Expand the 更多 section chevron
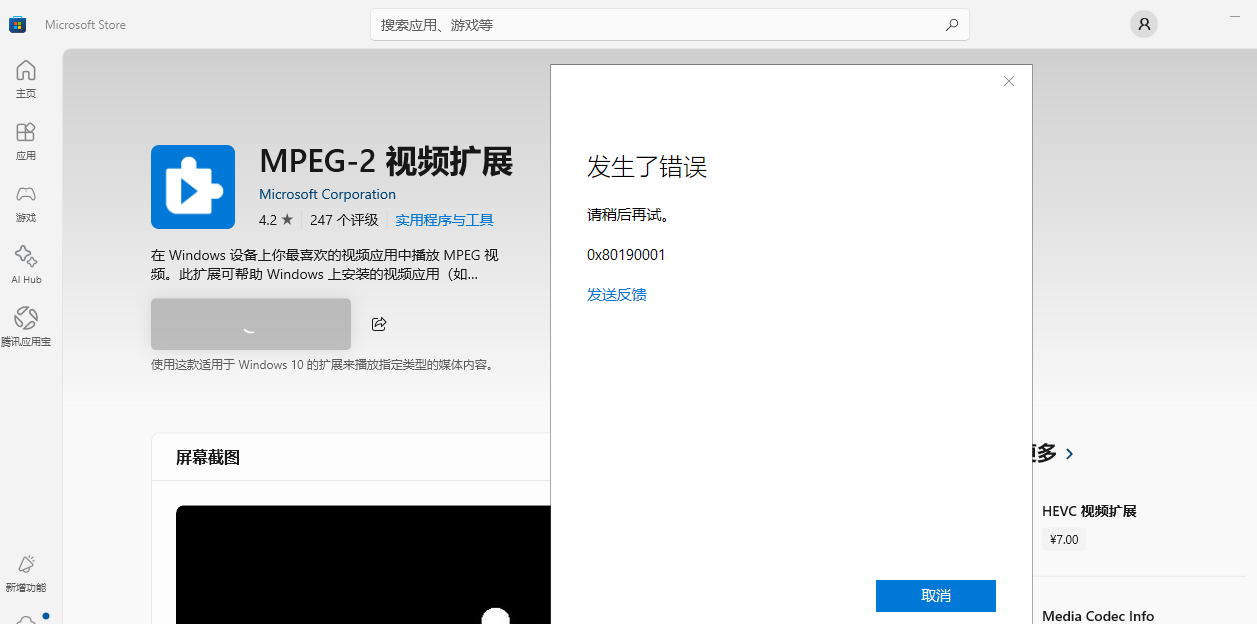This screenshot has height=624, width=1257. coord(1070,454)
